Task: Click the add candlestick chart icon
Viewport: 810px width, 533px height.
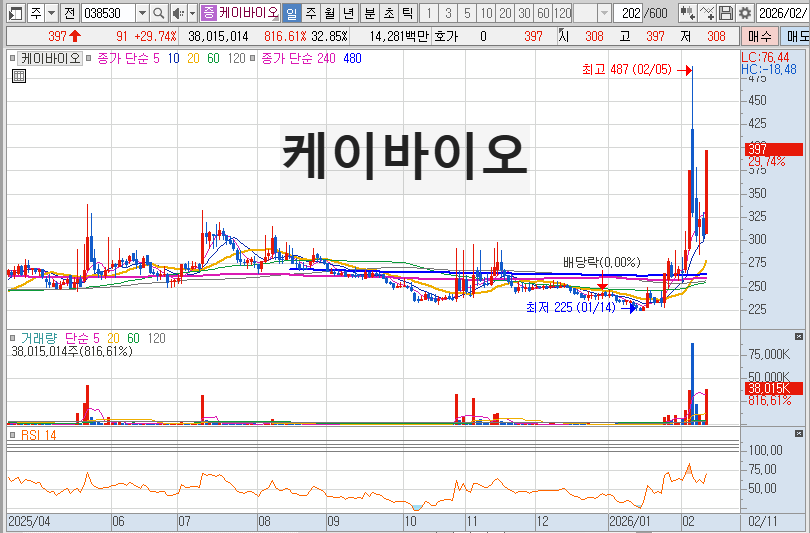Action: (x=688, y=13)
